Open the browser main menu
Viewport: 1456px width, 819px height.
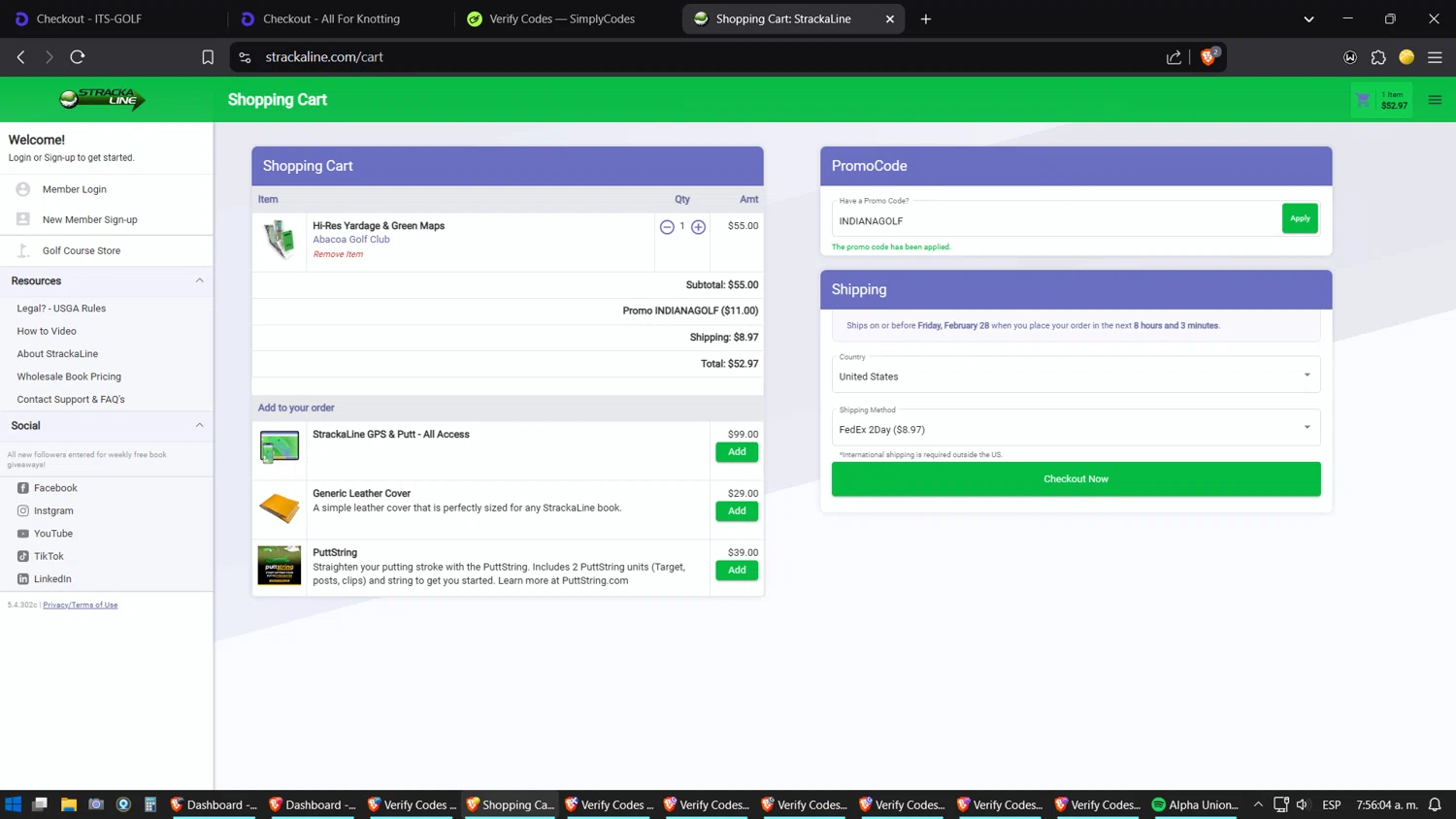click(x=1435, y=57)
